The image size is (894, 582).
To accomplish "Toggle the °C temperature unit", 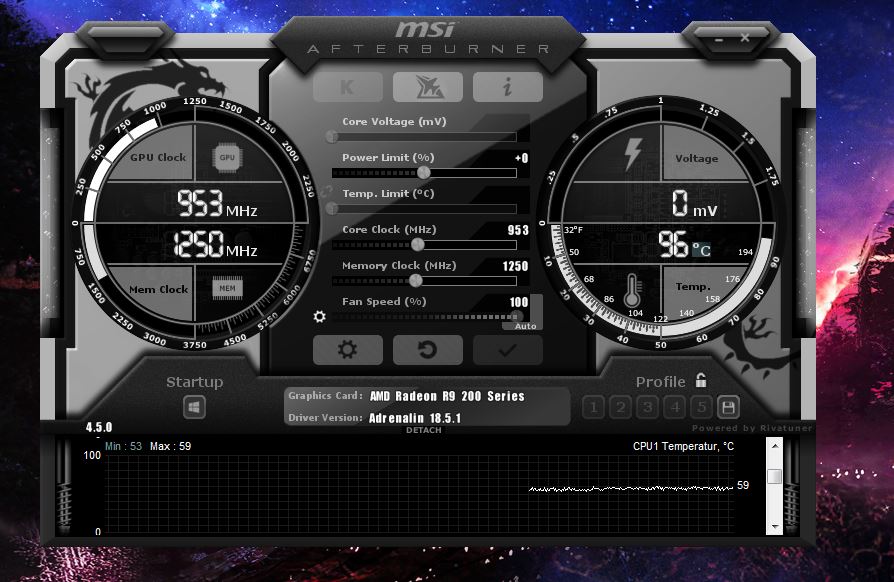I will pyautogui.click(x=701, y=250).
